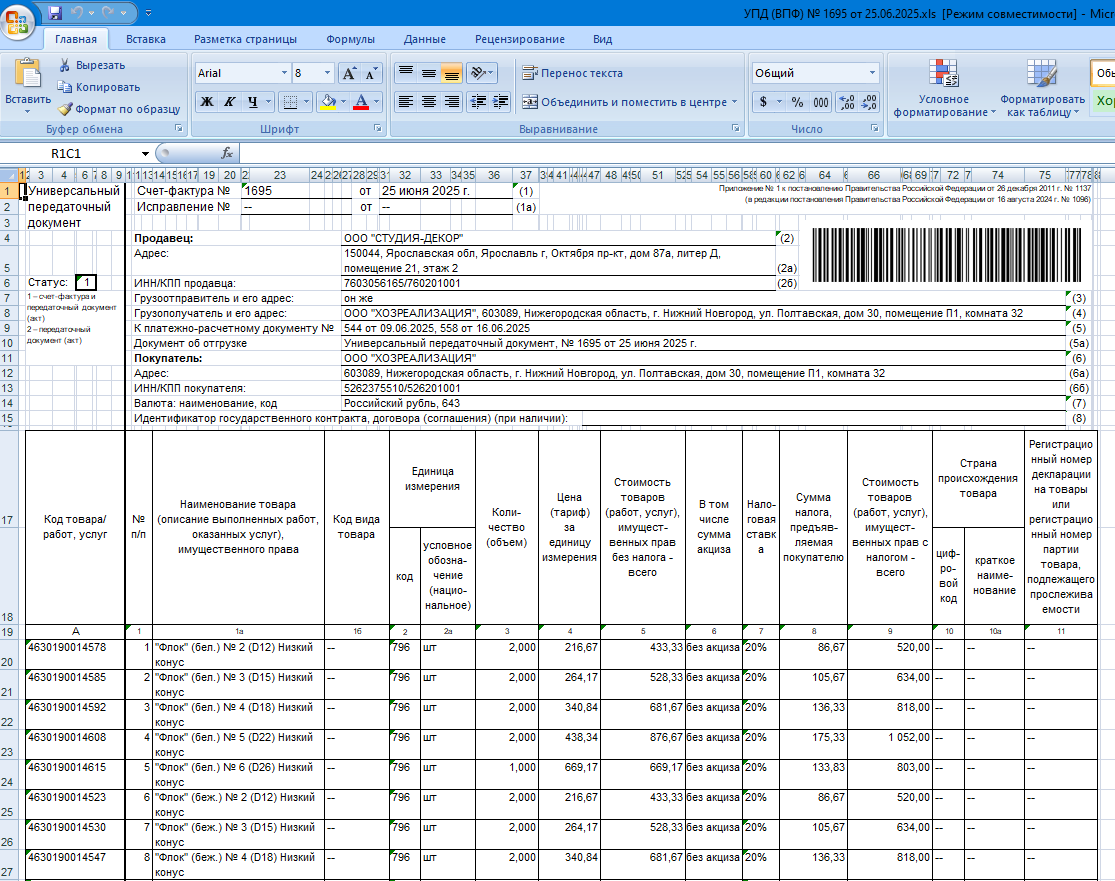Toggle underline (Ч) formatting
Image resolution: width=1115 pixels, height=881 pixels.
[252, 102]
